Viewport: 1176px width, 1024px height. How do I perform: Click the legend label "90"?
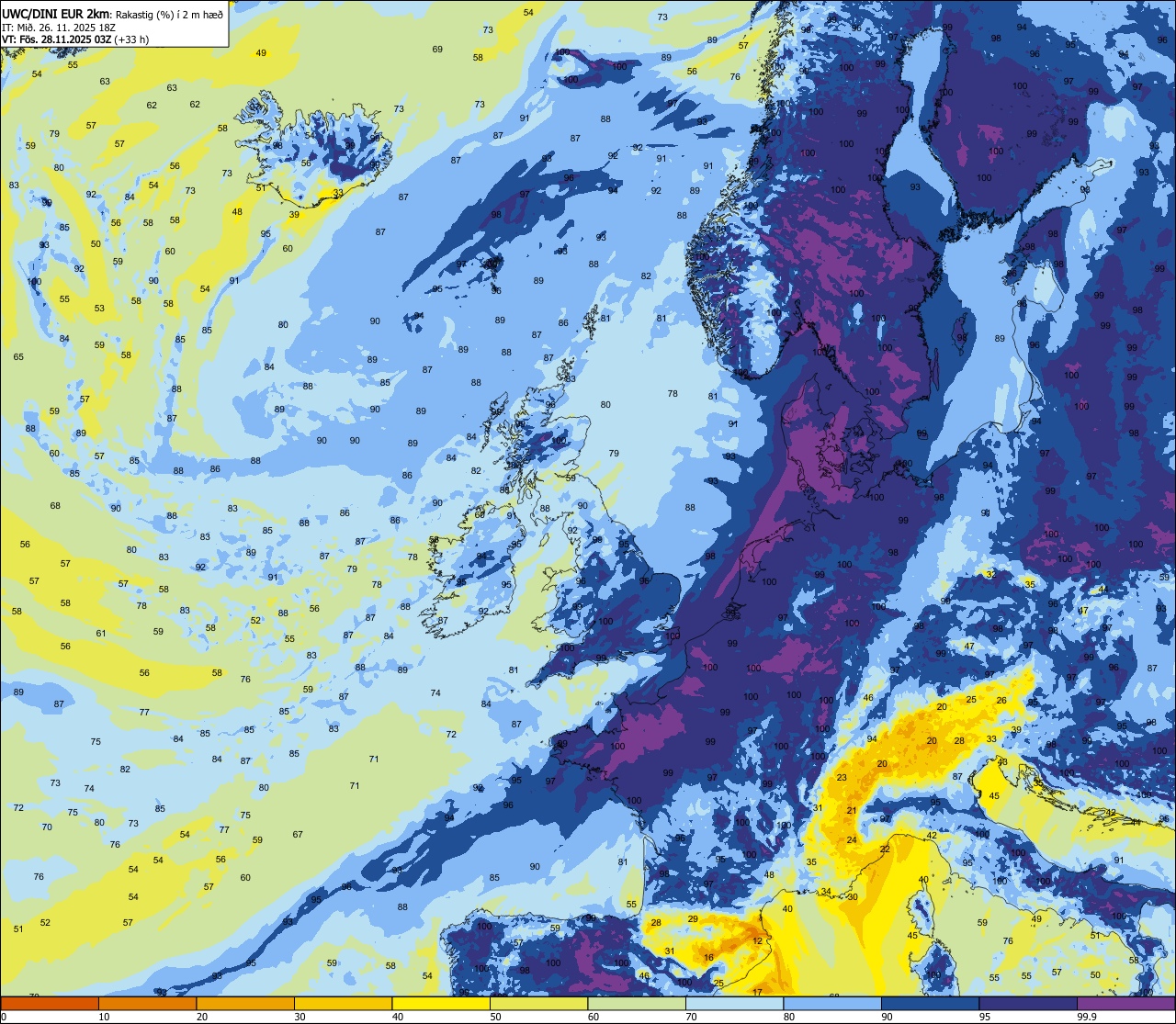(887, 1017)
